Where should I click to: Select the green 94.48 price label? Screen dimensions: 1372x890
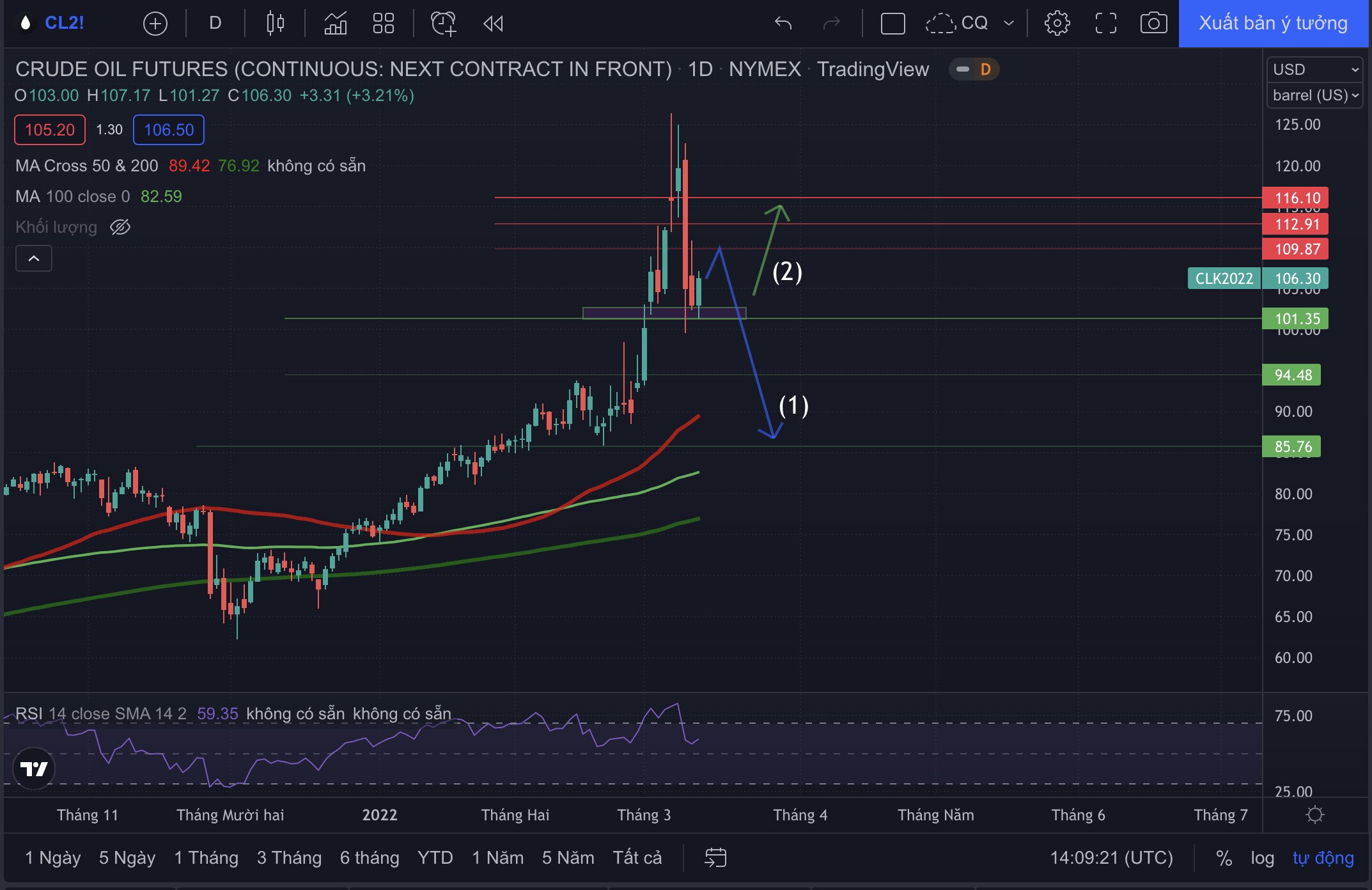(x=1291, y=375)
